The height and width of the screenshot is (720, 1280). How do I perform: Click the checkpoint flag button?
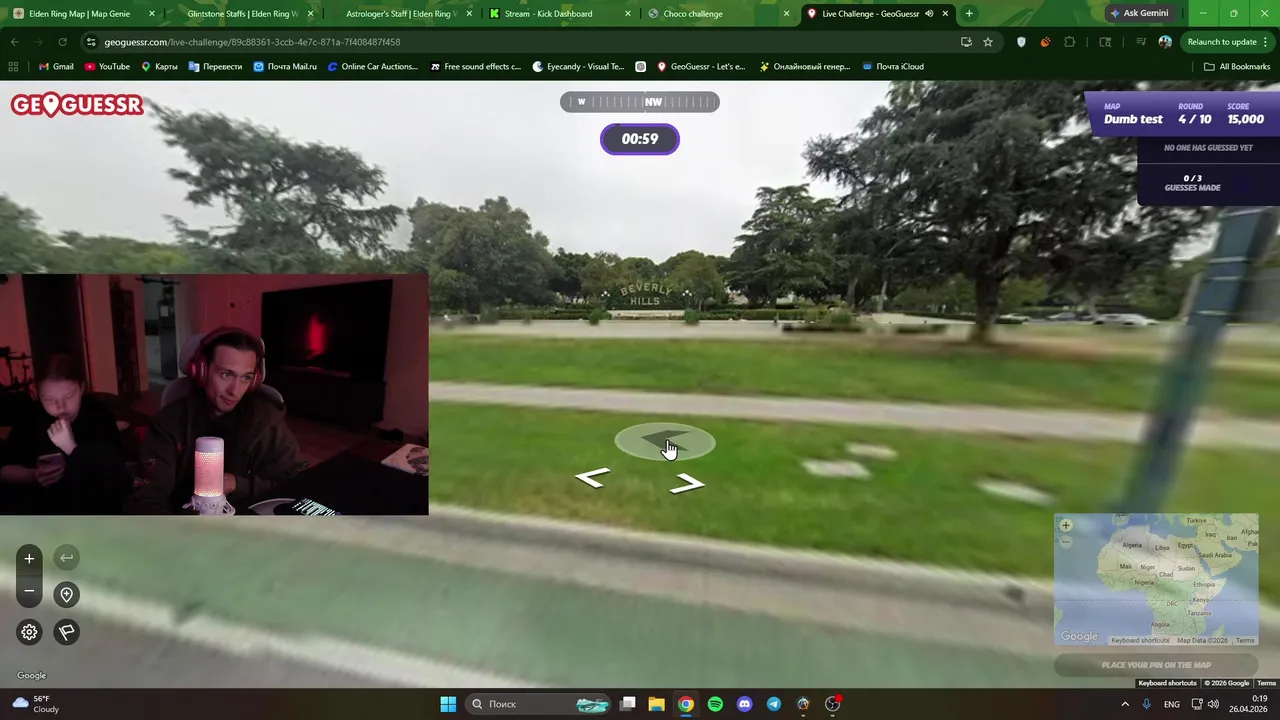(66, 632)
